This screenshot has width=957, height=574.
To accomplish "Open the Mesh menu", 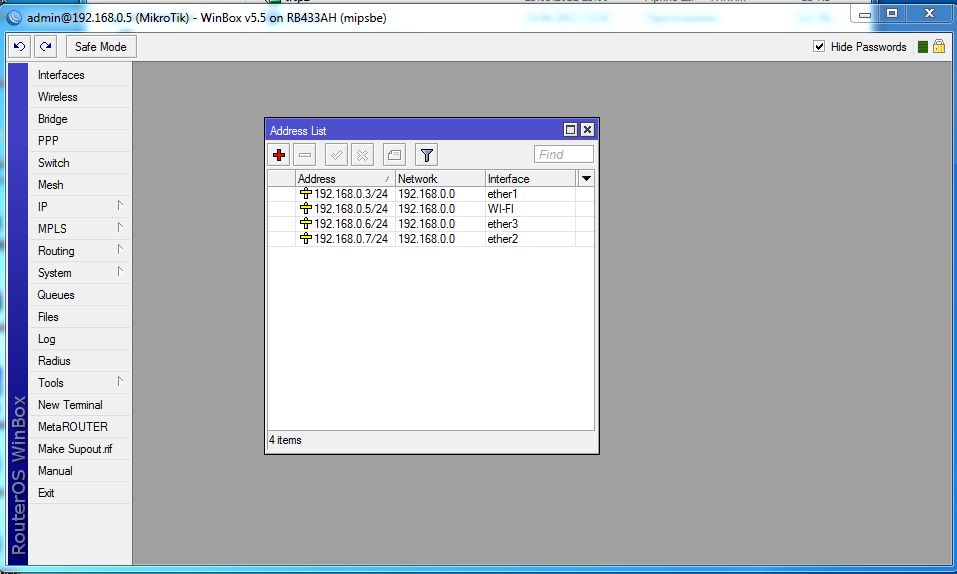I will (x=80, y=184).
